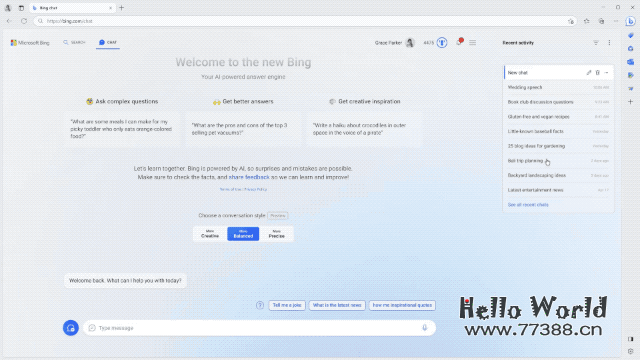Image resolution: width=640 pixels, height=360 pixels.
Task: Close the Bing chat browser tab
Action: pyautogui.click(x=110, y=8)
